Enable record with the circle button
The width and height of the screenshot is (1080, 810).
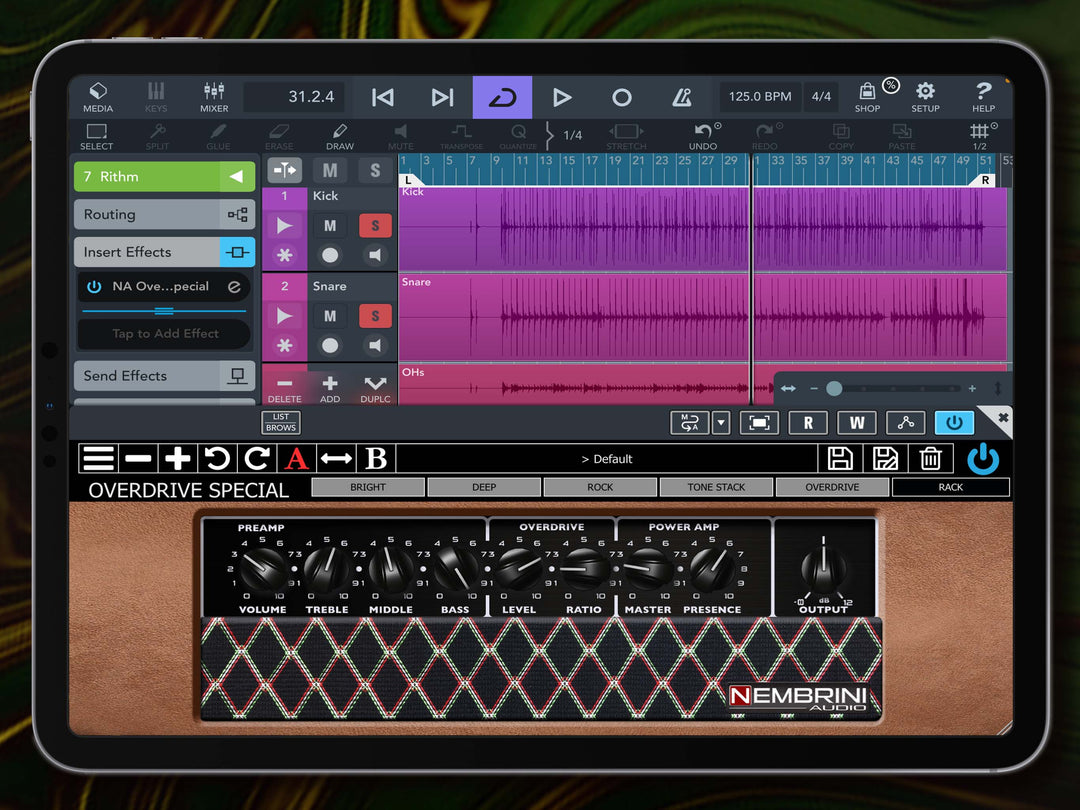click(x=621, y=97)
